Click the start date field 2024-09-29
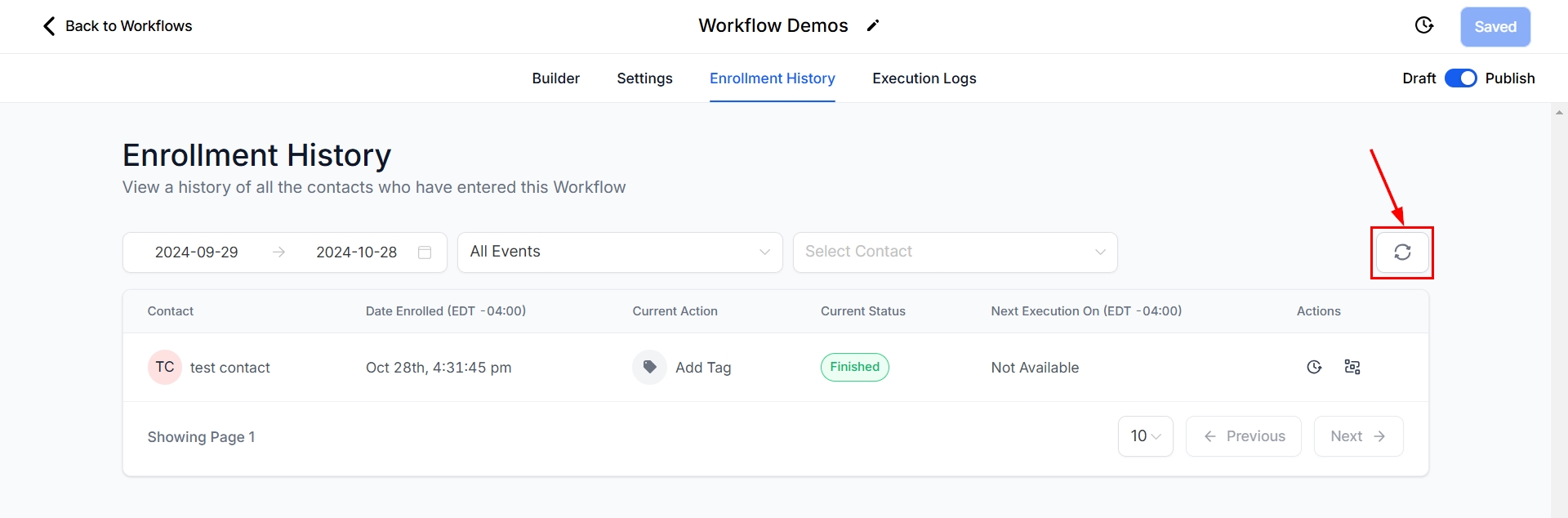 click(197, 252)
